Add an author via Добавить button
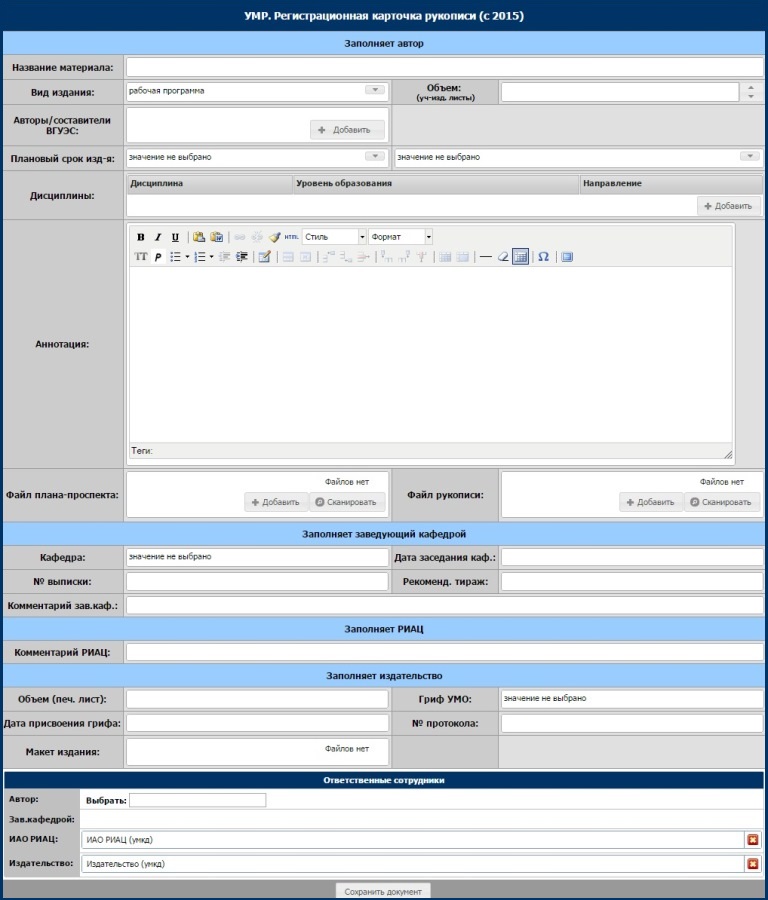Screen dimensions: 768x900 coord(347,130)
